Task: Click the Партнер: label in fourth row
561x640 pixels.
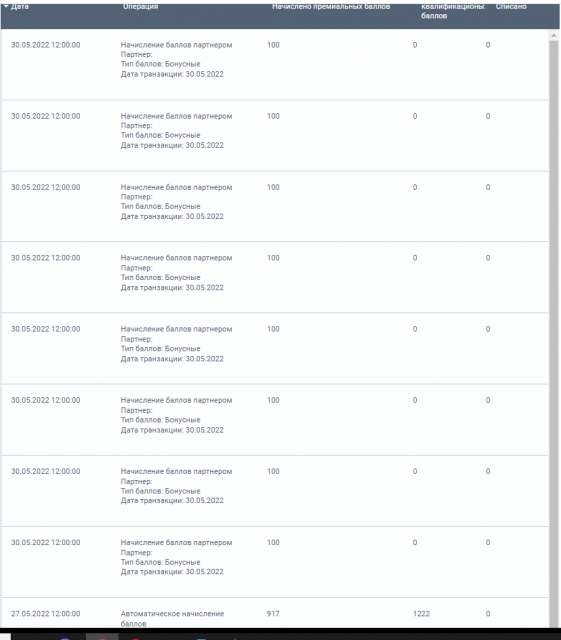Action: click(136, 268)
